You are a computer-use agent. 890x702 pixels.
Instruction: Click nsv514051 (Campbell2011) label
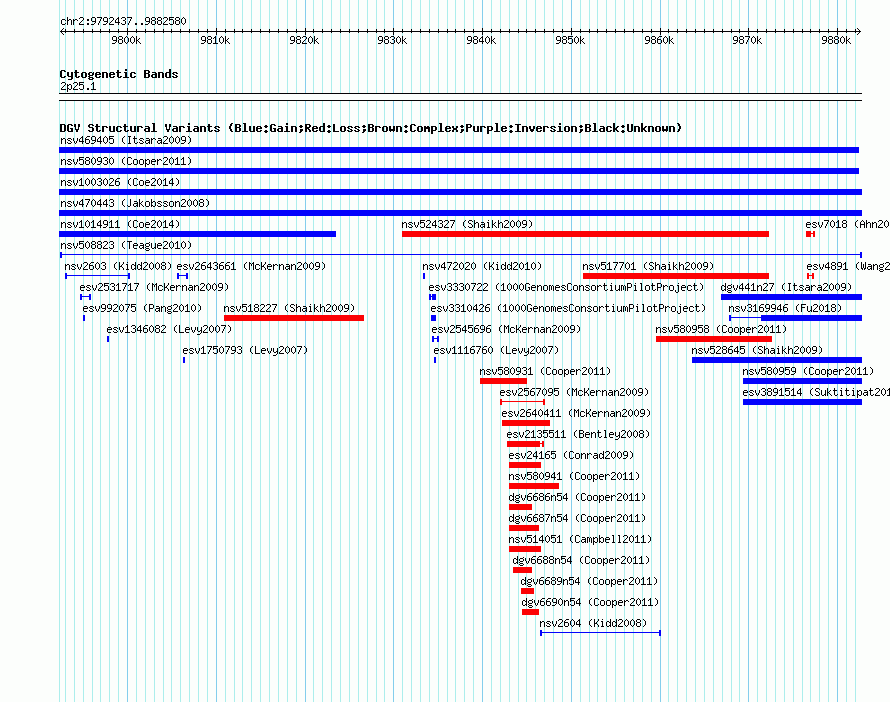point(581,539)
